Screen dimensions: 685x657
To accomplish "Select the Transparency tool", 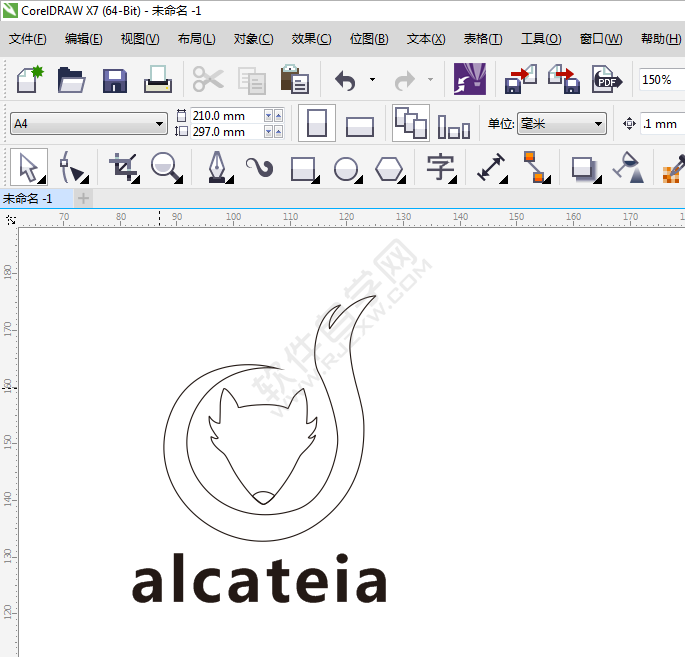I will click(x=628, y=167).
